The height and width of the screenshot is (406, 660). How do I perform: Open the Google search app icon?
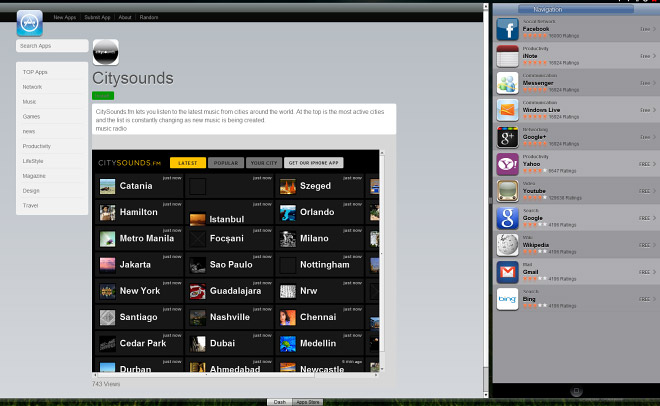pos(507,218)
